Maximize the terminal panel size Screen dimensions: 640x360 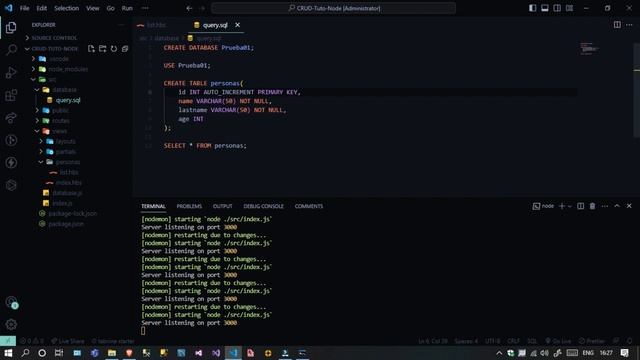tap(617, 206)
